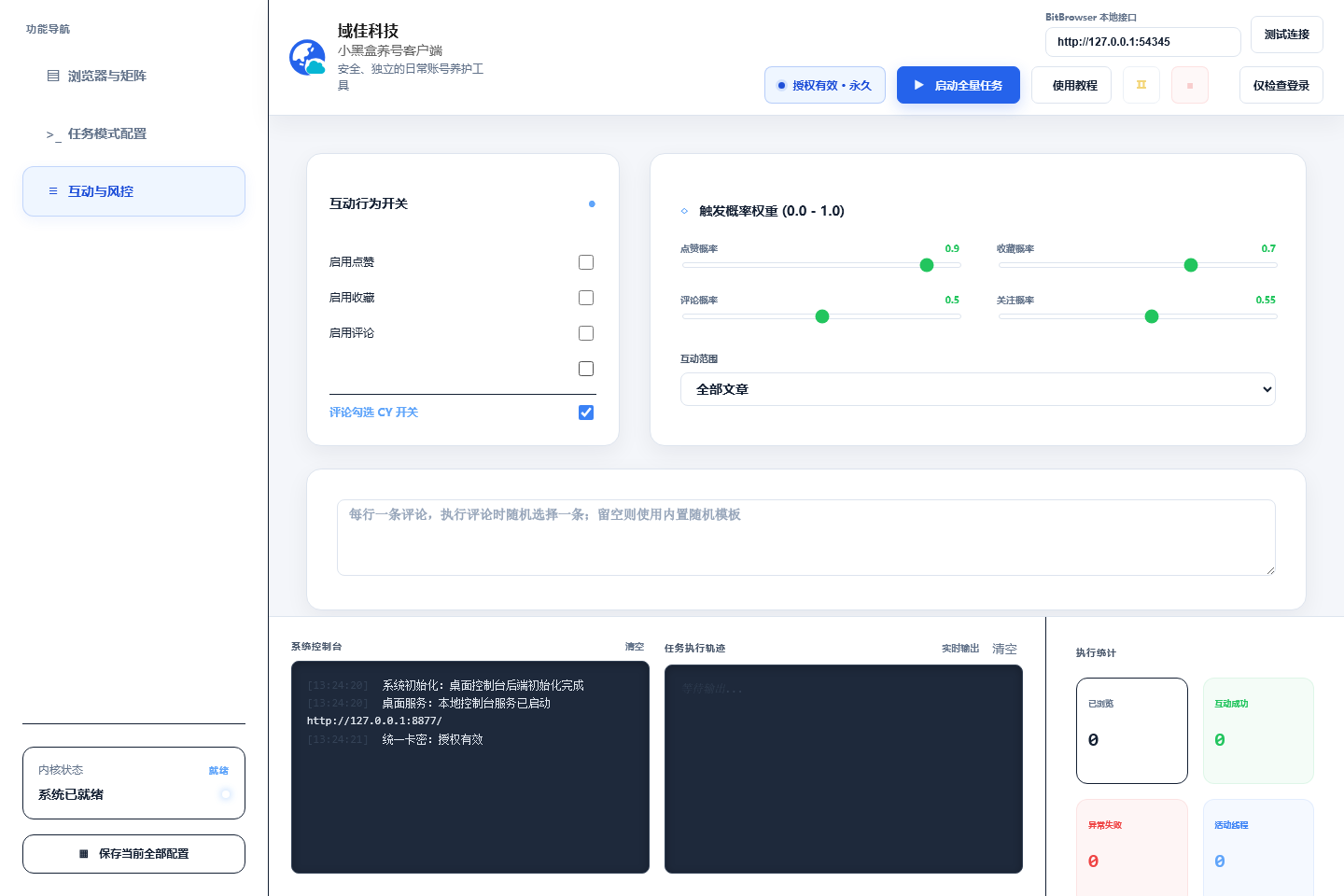Click the pause task icon button
The height and width of the screenshot is (896, 1344).
coord(1141,85)
